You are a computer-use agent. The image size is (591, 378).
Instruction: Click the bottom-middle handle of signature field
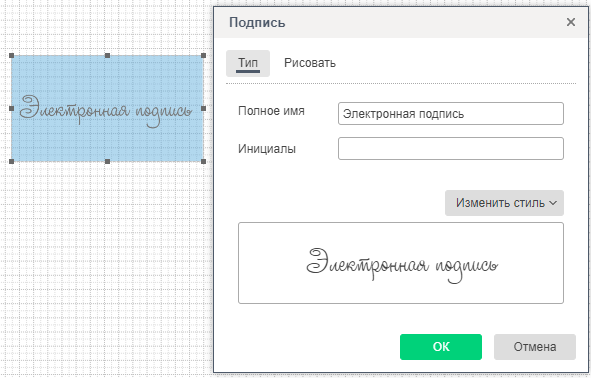[107, 162]
